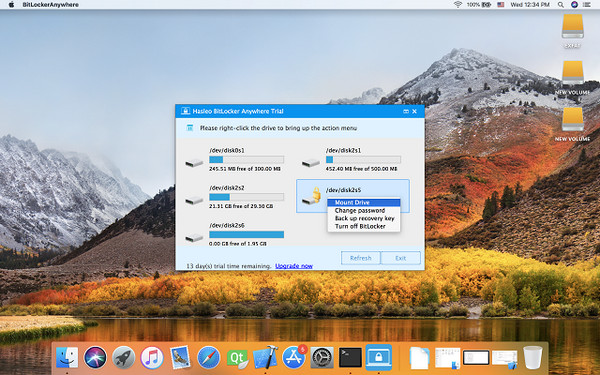Open the App Store from the Dock

click(294, 357)
